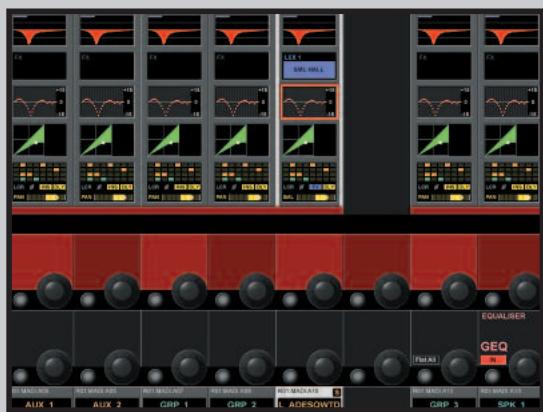
Task: Select the AUX 1 channel label
Action: [41, 404]
